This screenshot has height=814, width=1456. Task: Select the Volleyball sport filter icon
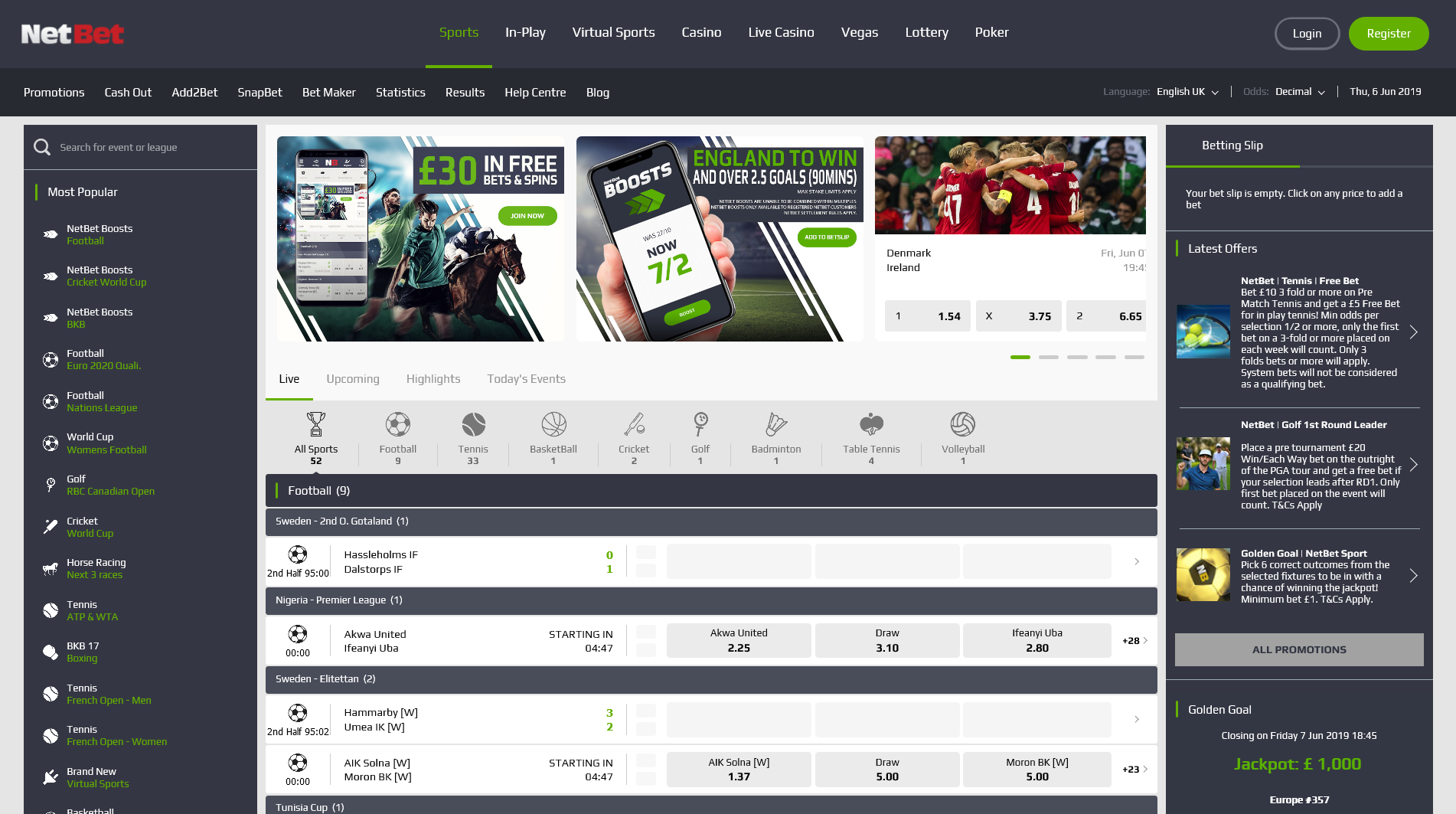[x=962, y=425]
